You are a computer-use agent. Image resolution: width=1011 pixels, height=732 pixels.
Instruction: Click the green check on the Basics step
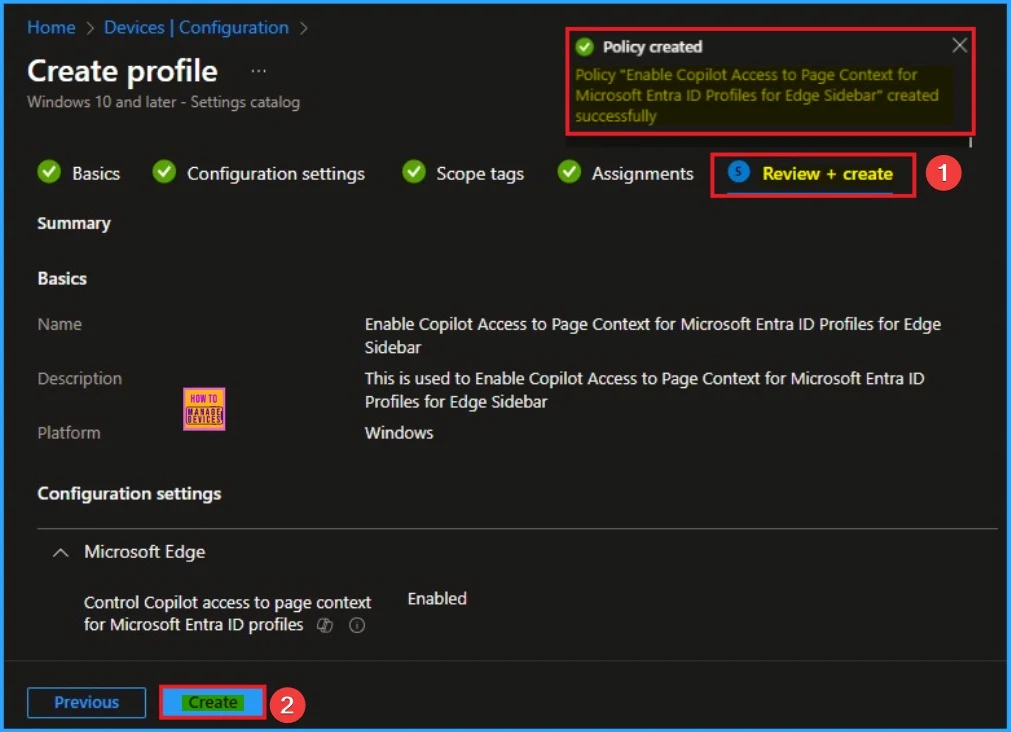[49, 172]
